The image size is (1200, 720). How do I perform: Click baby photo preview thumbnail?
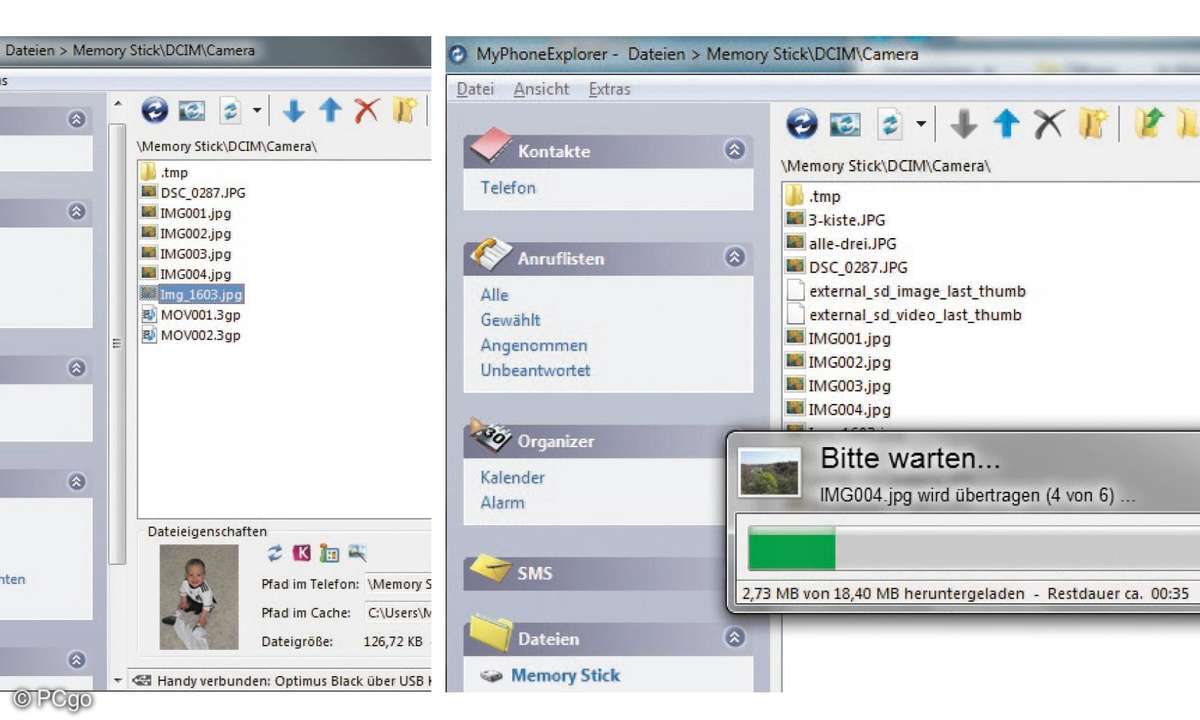click(200, 596)
